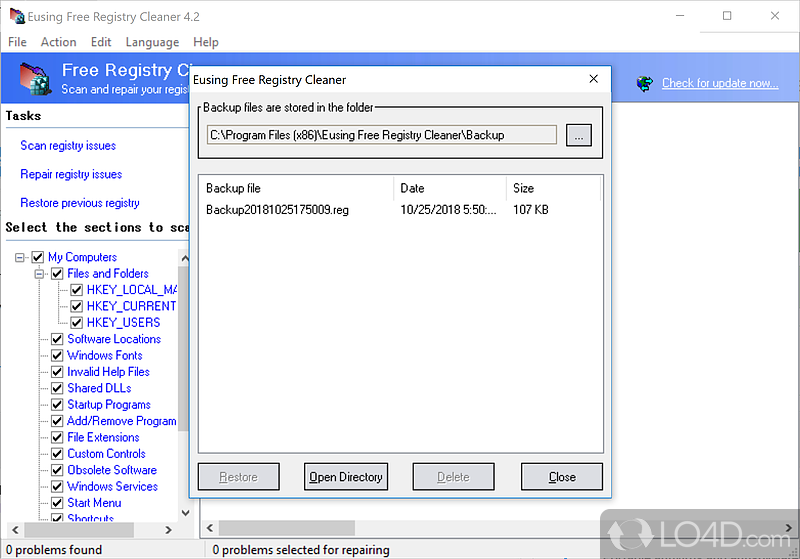Click results pane scroll left arrow
This screenshot has width=800, height=559.
[x=210, y=528]
